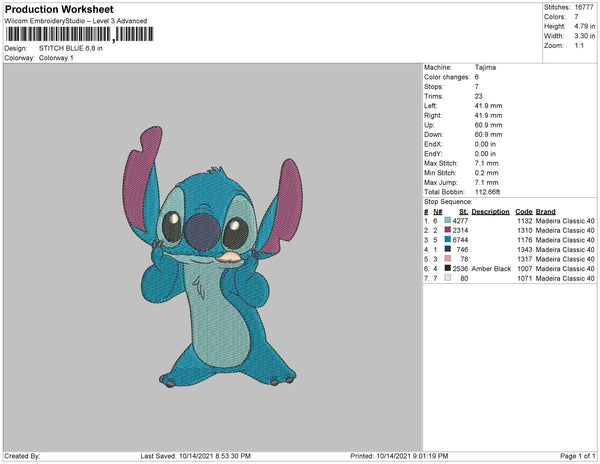
Task: Click the 'EndX:' value 0.00 in
Action: (485, 144)
